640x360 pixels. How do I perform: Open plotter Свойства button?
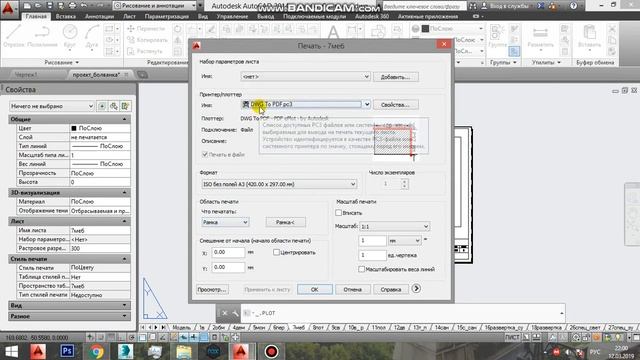click(x=395, y=104)
